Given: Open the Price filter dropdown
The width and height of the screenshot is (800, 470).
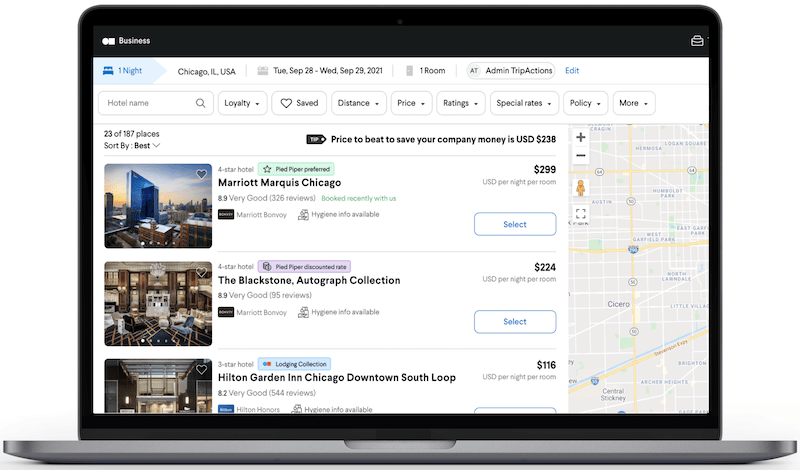Looking at the screenshot, I should pyautogui.click(x=411, y=103).
